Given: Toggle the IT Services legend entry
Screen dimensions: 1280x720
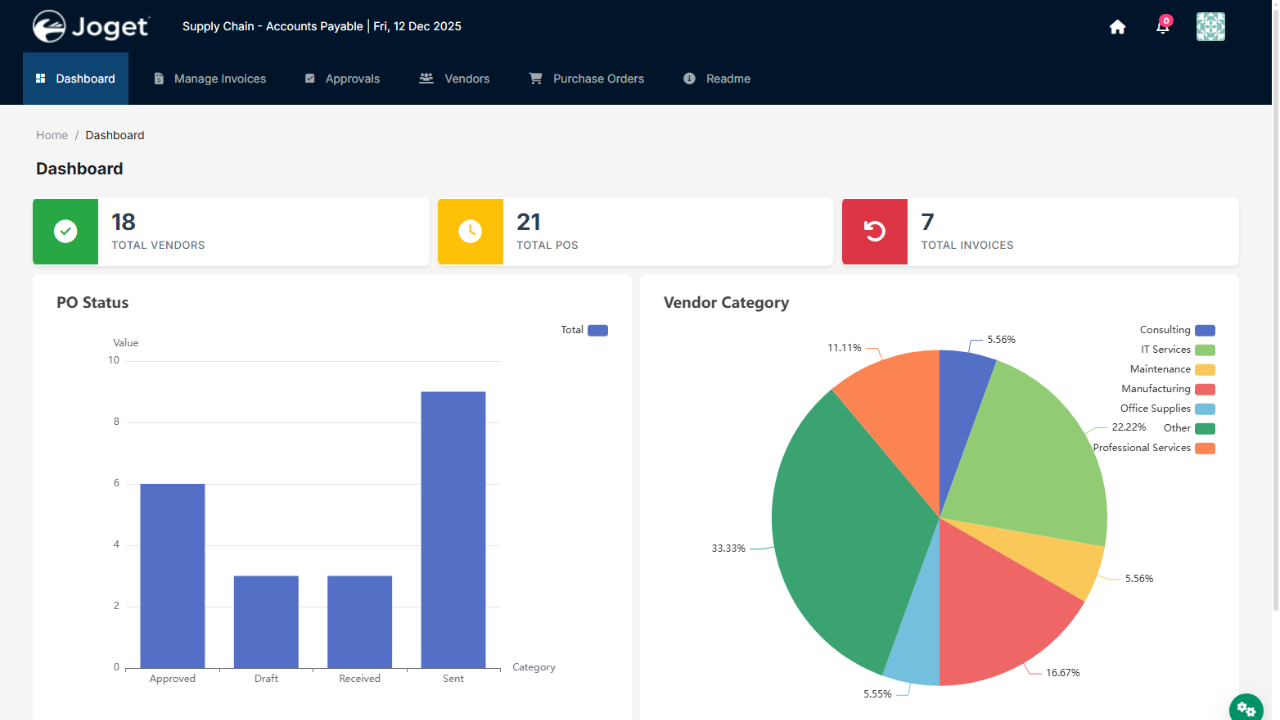Looking at the screenshot, I should 1177,350.
